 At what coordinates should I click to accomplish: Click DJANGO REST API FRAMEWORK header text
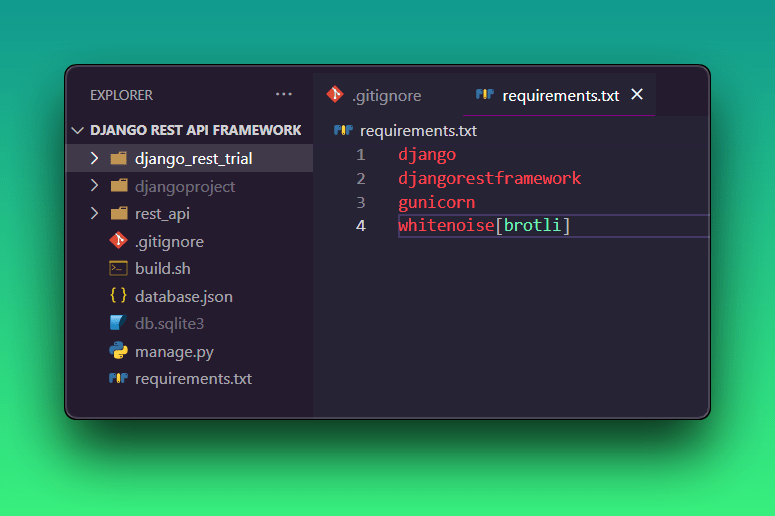pos(196,130)
